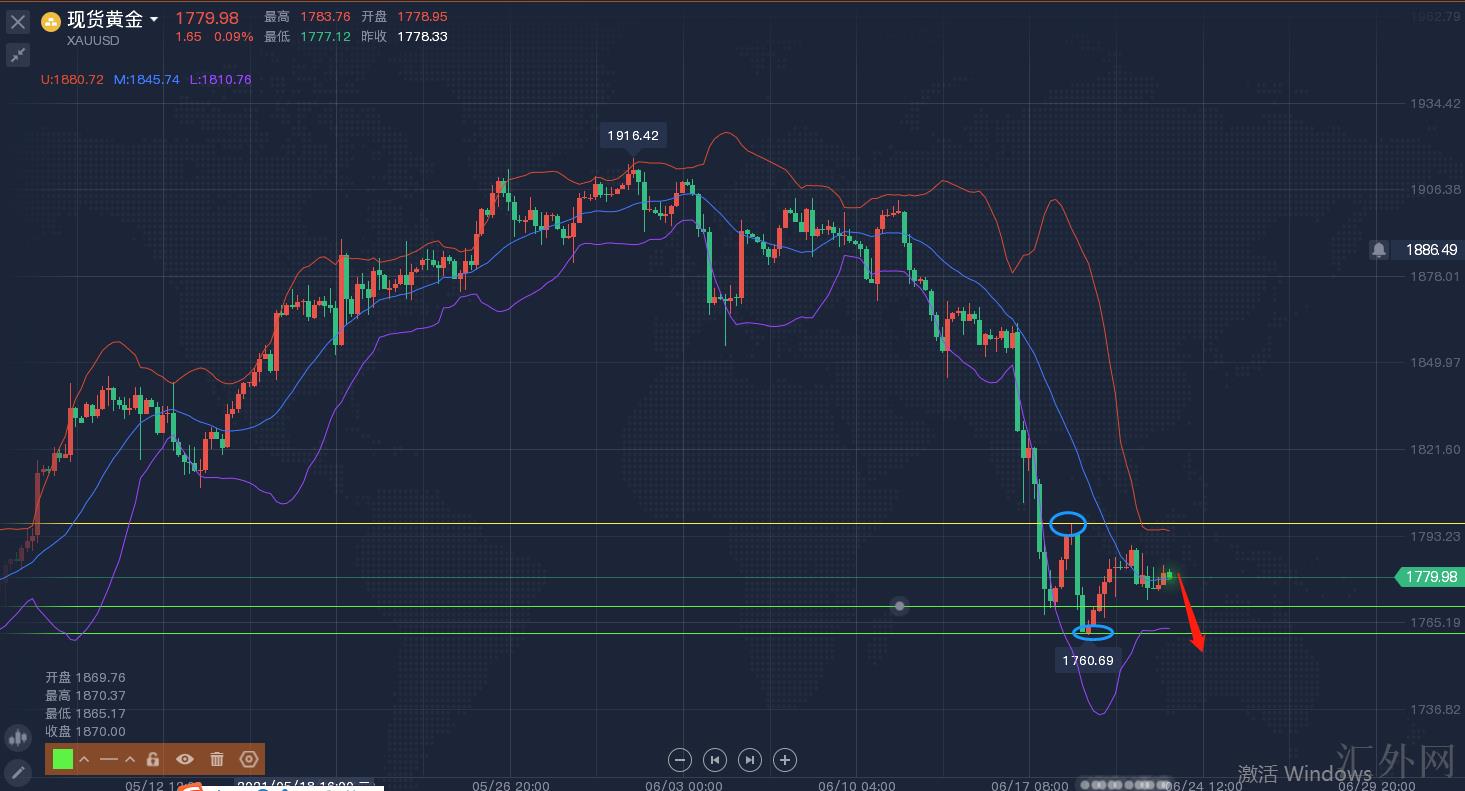The image size is (1465, 791).
Task: Click the XAUUSD ticker label
Action: click(x=93, y=41)
